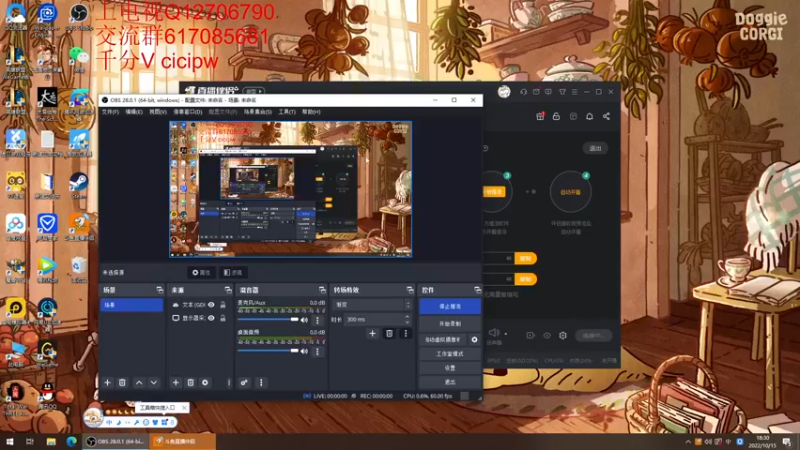Pop out the Sources dock panel
Screen dimensions: 800x450
coord(228,290)
